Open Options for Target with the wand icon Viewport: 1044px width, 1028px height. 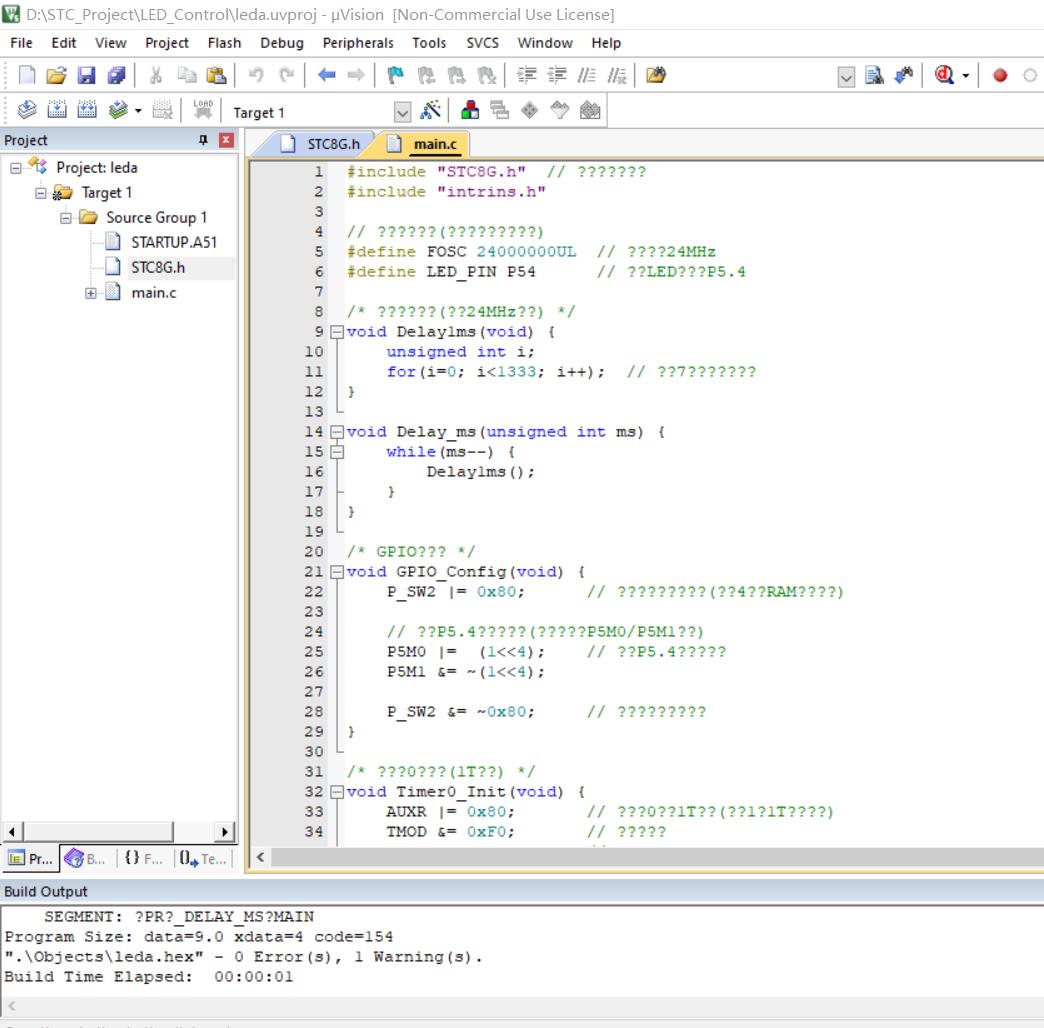tap(431, 110)
